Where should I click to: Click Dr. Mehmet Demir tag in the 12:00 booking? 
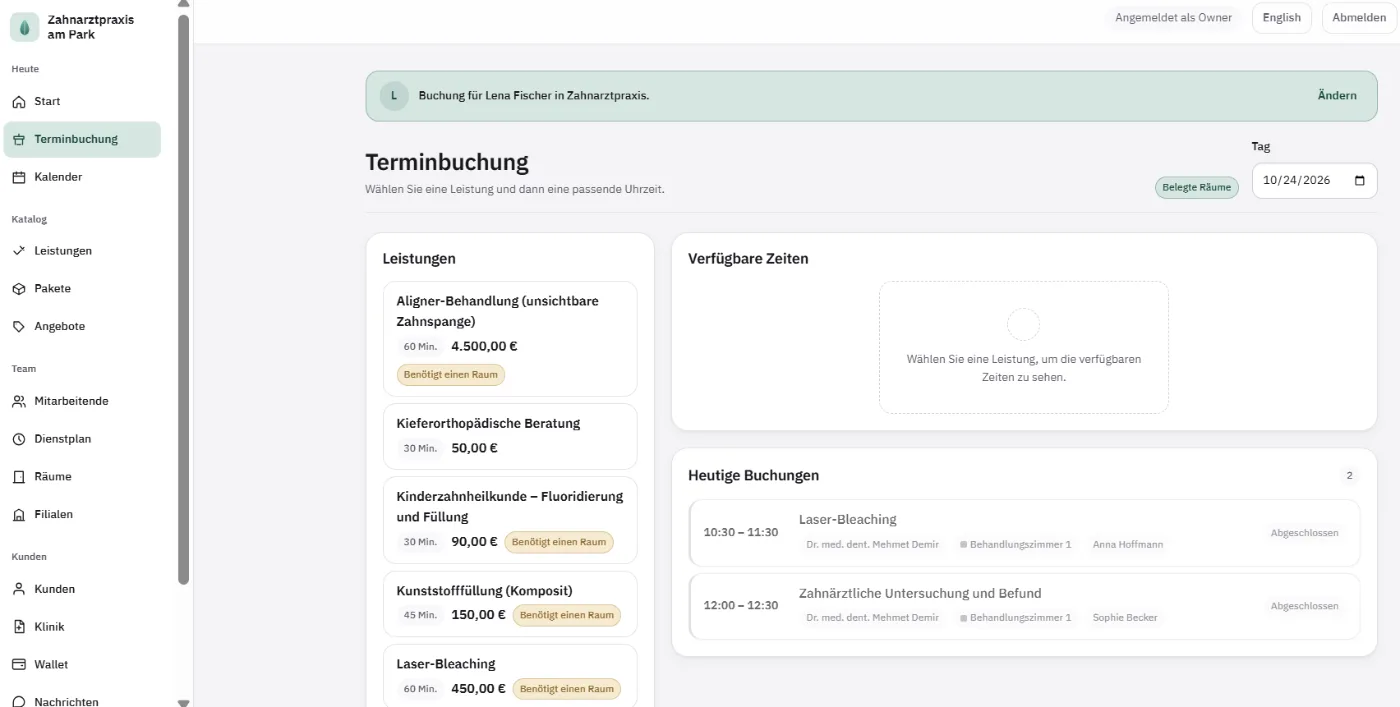pyautogui.click(x=872, y=618)
